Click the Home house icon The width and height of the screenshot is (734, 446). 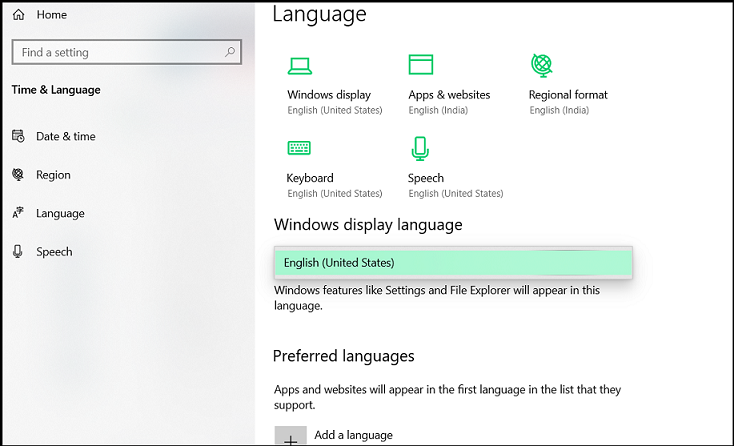(19, 15)
